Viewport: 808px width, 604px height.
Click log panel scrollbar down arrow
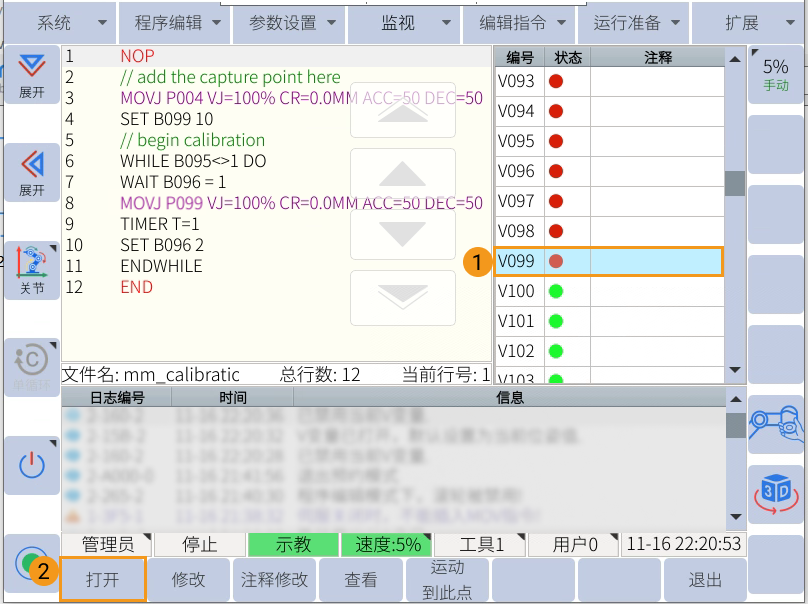(736, 517)
